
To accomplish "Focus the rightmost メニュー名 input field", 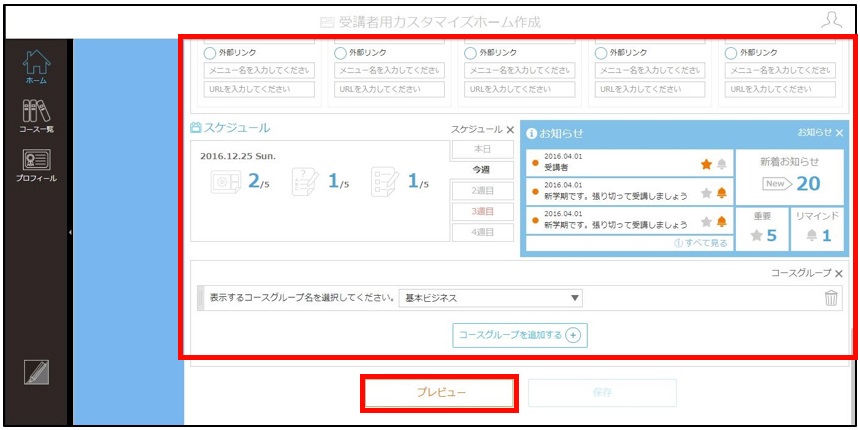I will [x=780, y=70].
